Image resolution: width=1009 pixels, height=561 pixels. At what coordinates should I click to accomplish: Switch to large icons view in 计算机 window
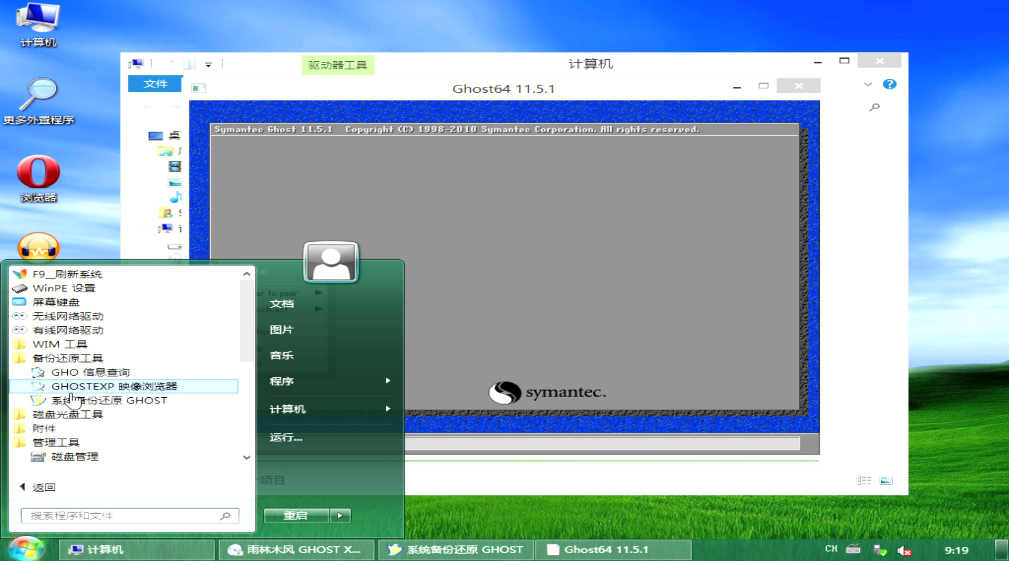(x=886, y=481)
